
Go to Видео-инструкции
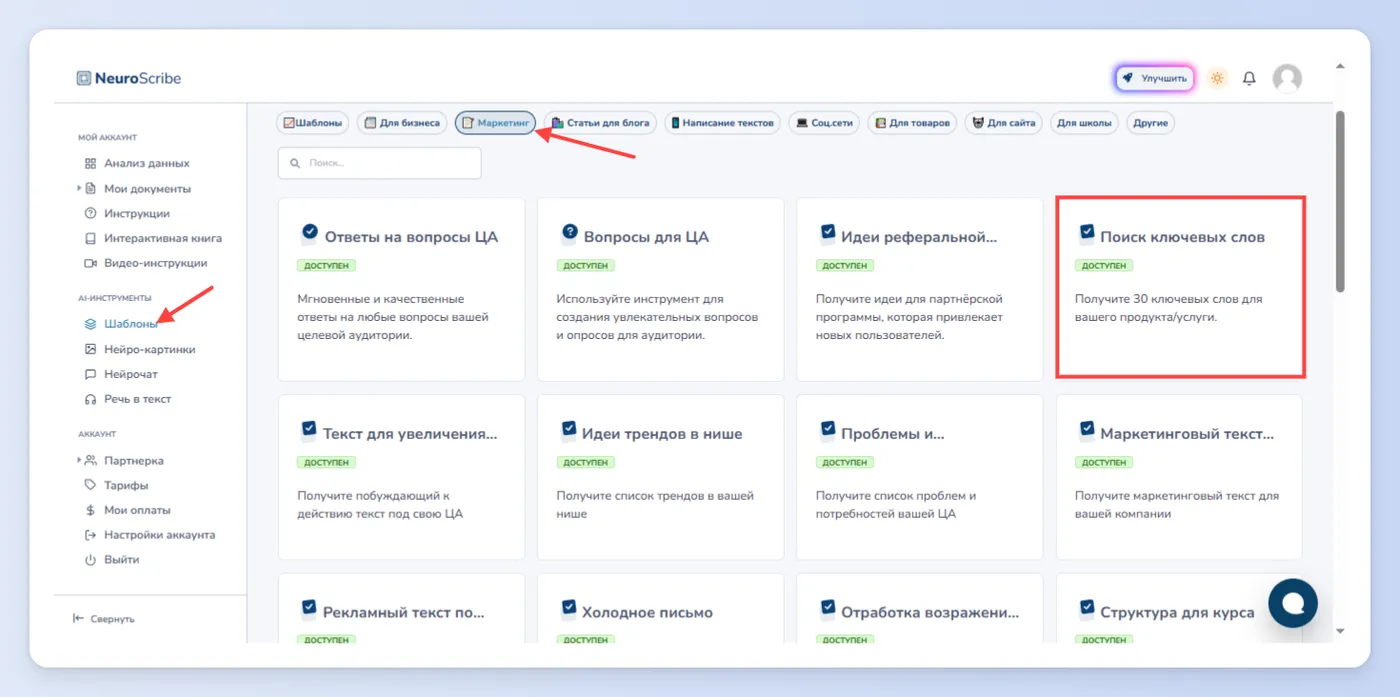[146, 263]
